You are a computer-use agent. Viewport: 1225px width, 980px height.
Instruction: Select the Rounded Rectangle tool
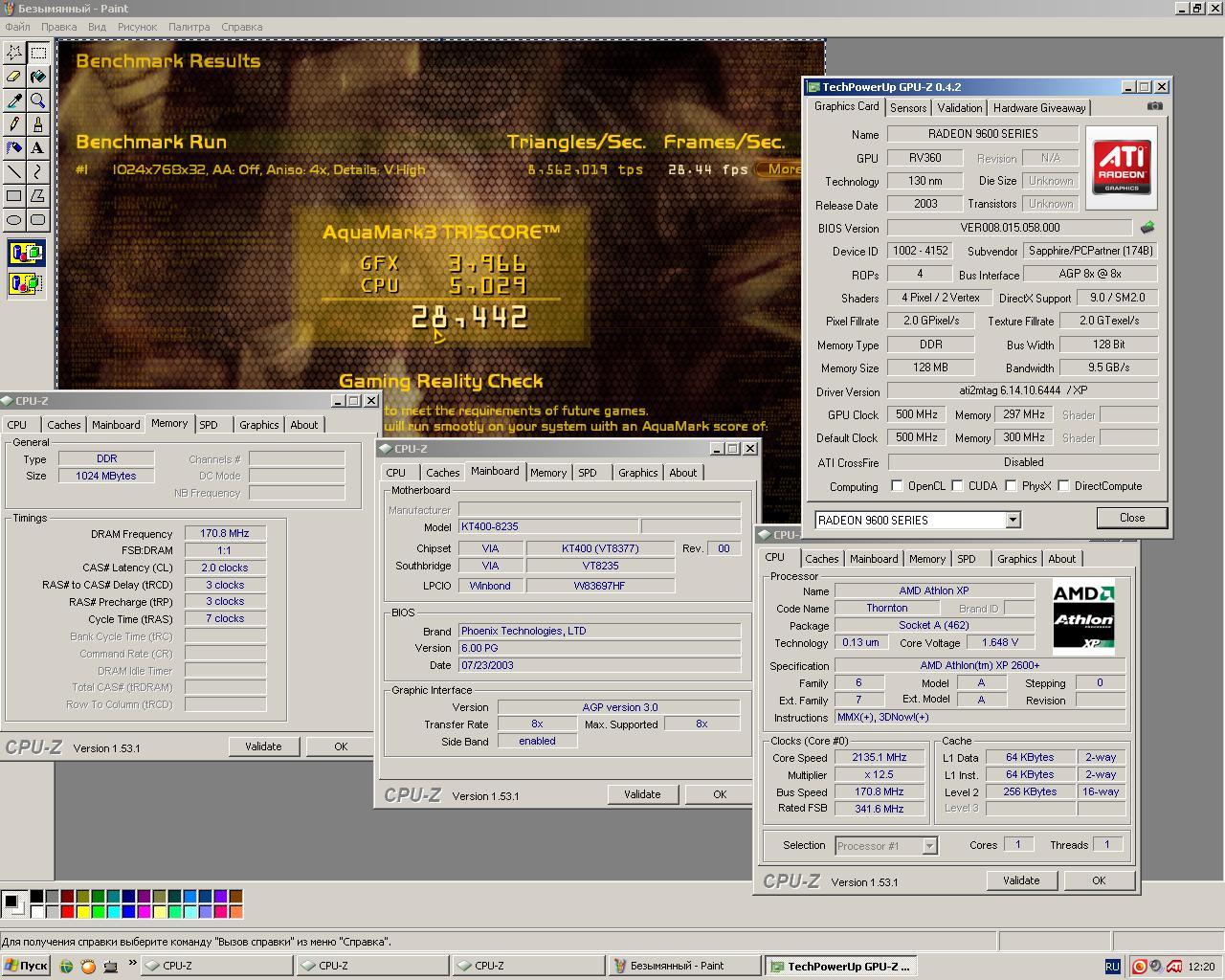click(38, 220)
